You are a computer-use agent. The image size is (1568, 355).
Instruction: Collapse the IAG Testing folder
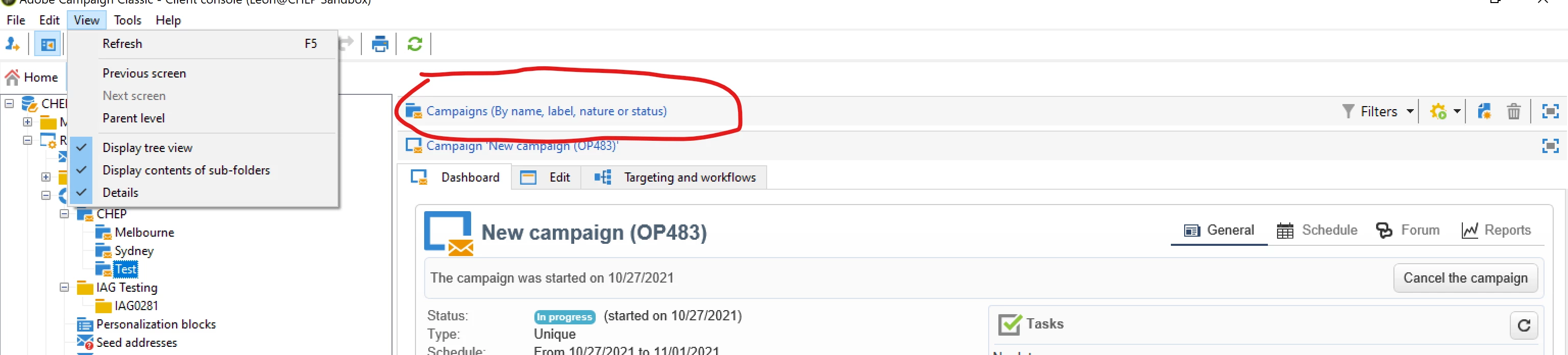64,288
